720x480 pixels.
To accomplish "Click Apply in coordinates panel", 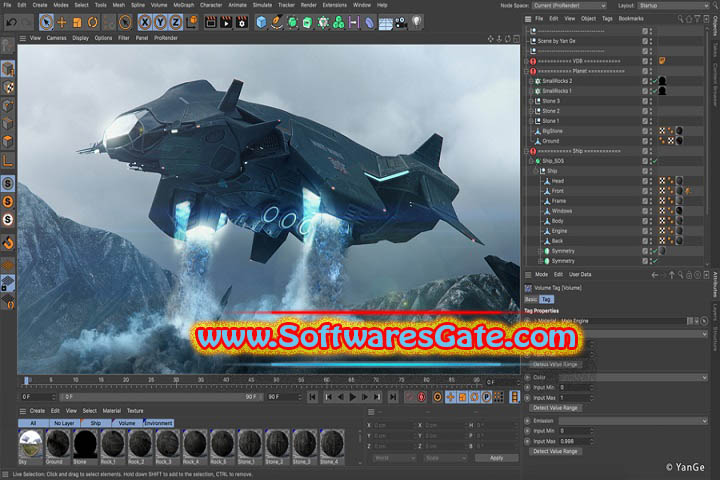I will coord(496,458).
